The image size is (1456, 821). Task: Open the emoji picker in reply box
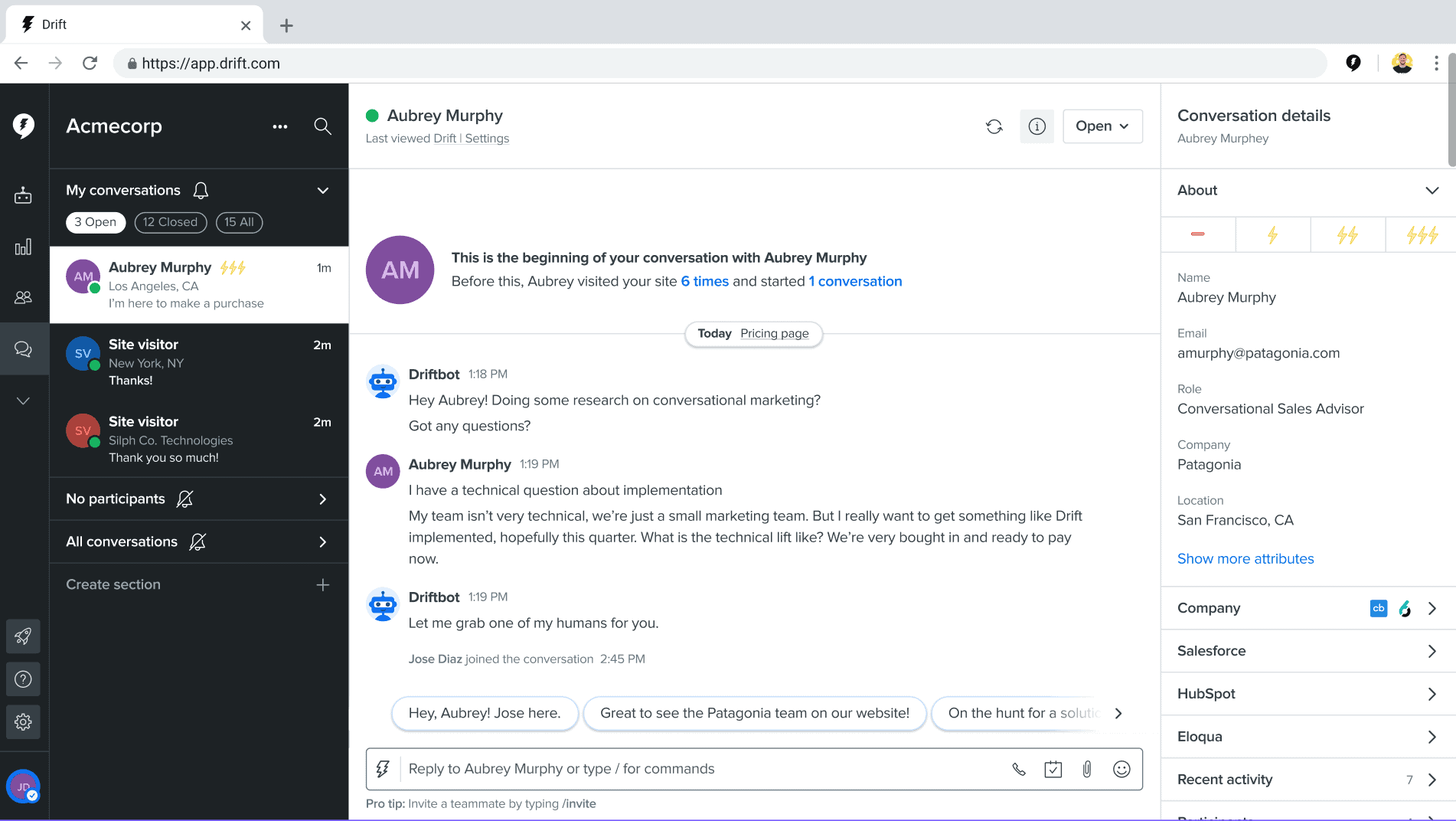point(1121,769)
